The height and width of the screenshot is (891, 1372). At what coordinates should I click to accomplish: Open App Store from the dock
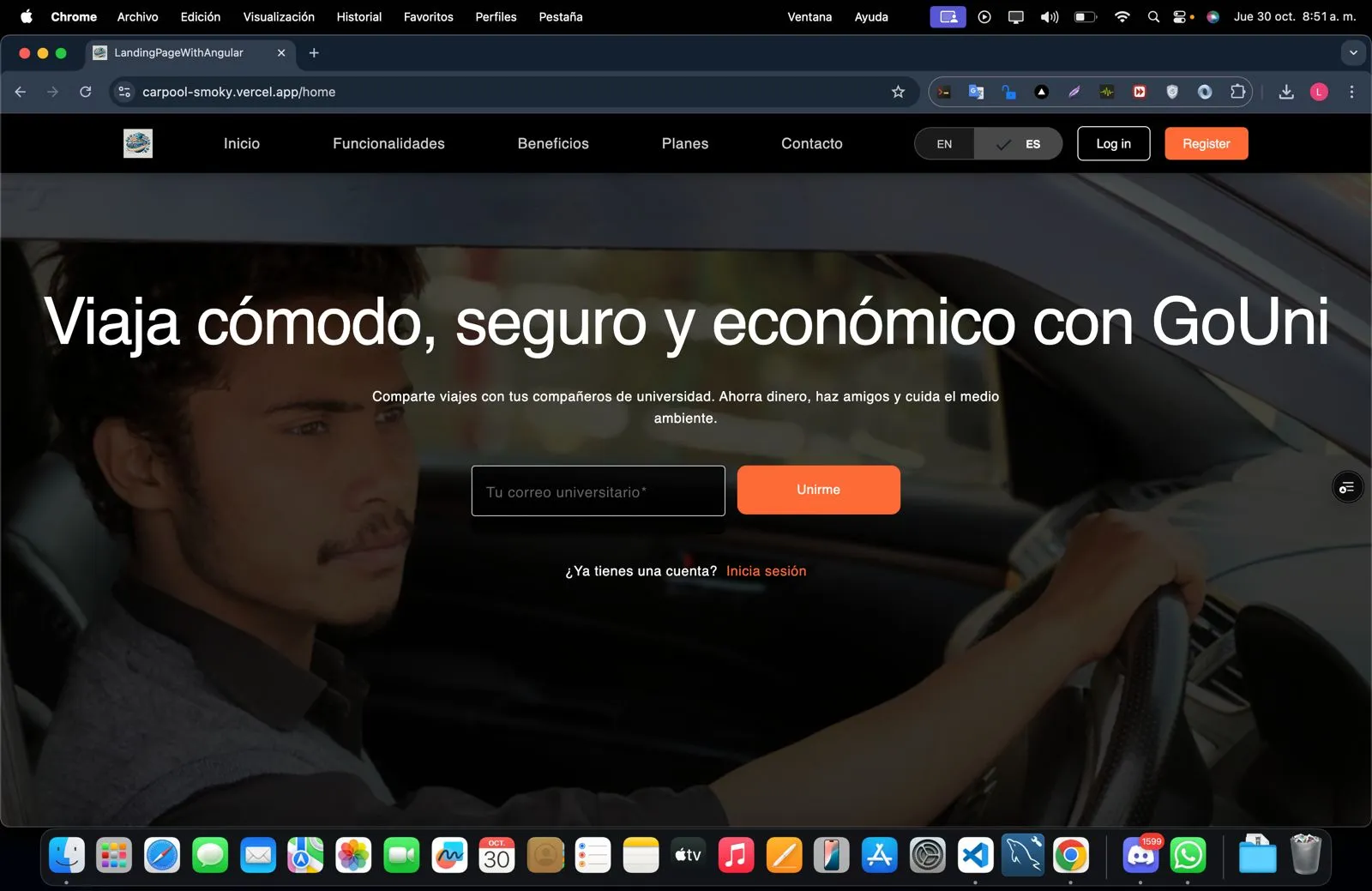pos(880,855)
